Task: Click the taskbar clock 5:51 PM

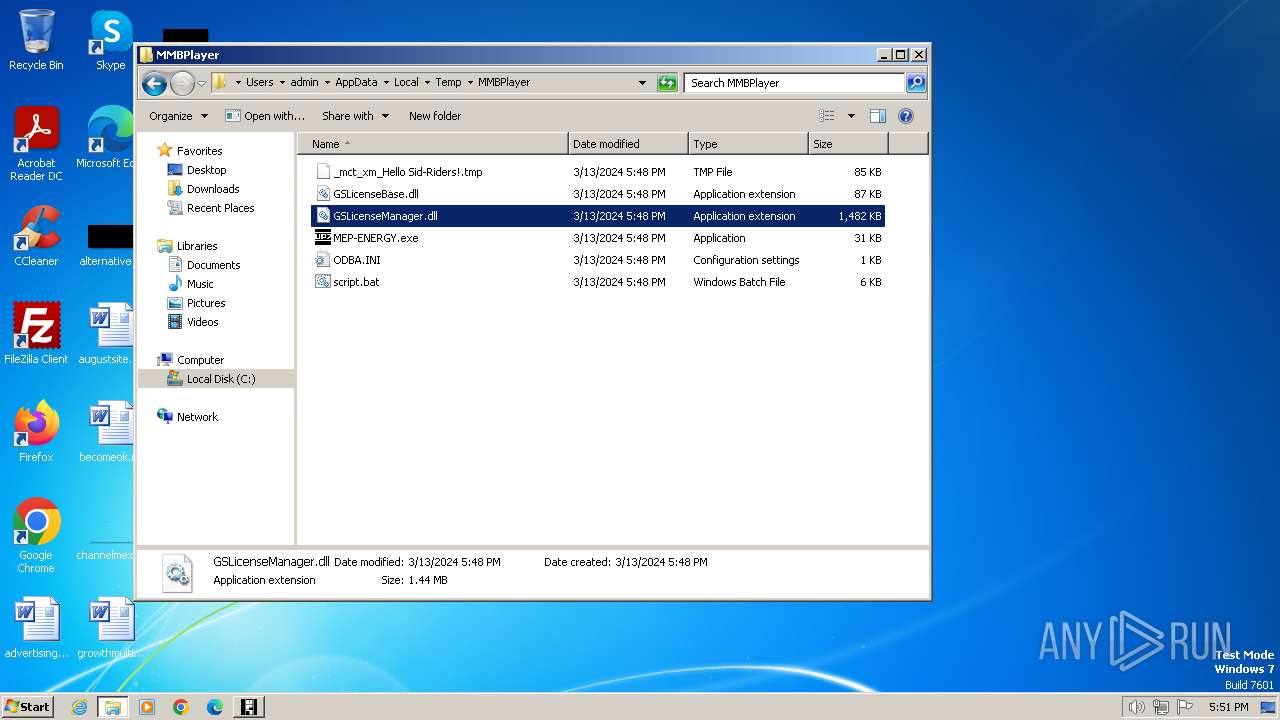Action: tap(1228, 707)
